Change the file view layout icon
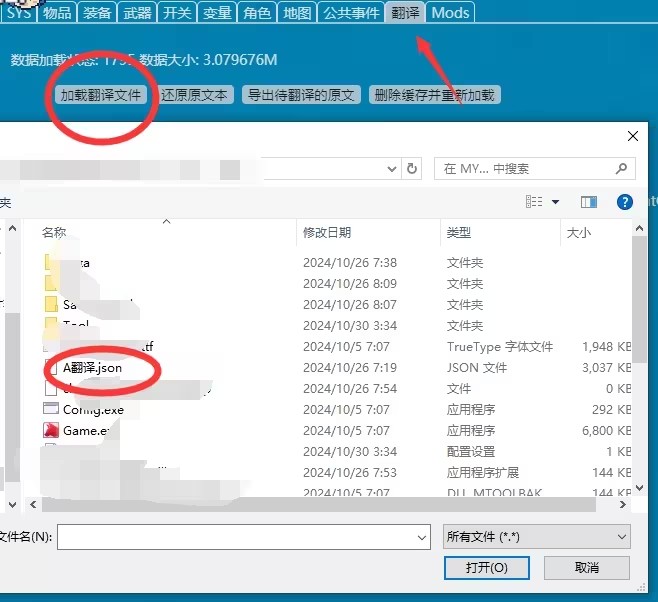The width and height of the screenshot is (658, 602). point(534,202)
